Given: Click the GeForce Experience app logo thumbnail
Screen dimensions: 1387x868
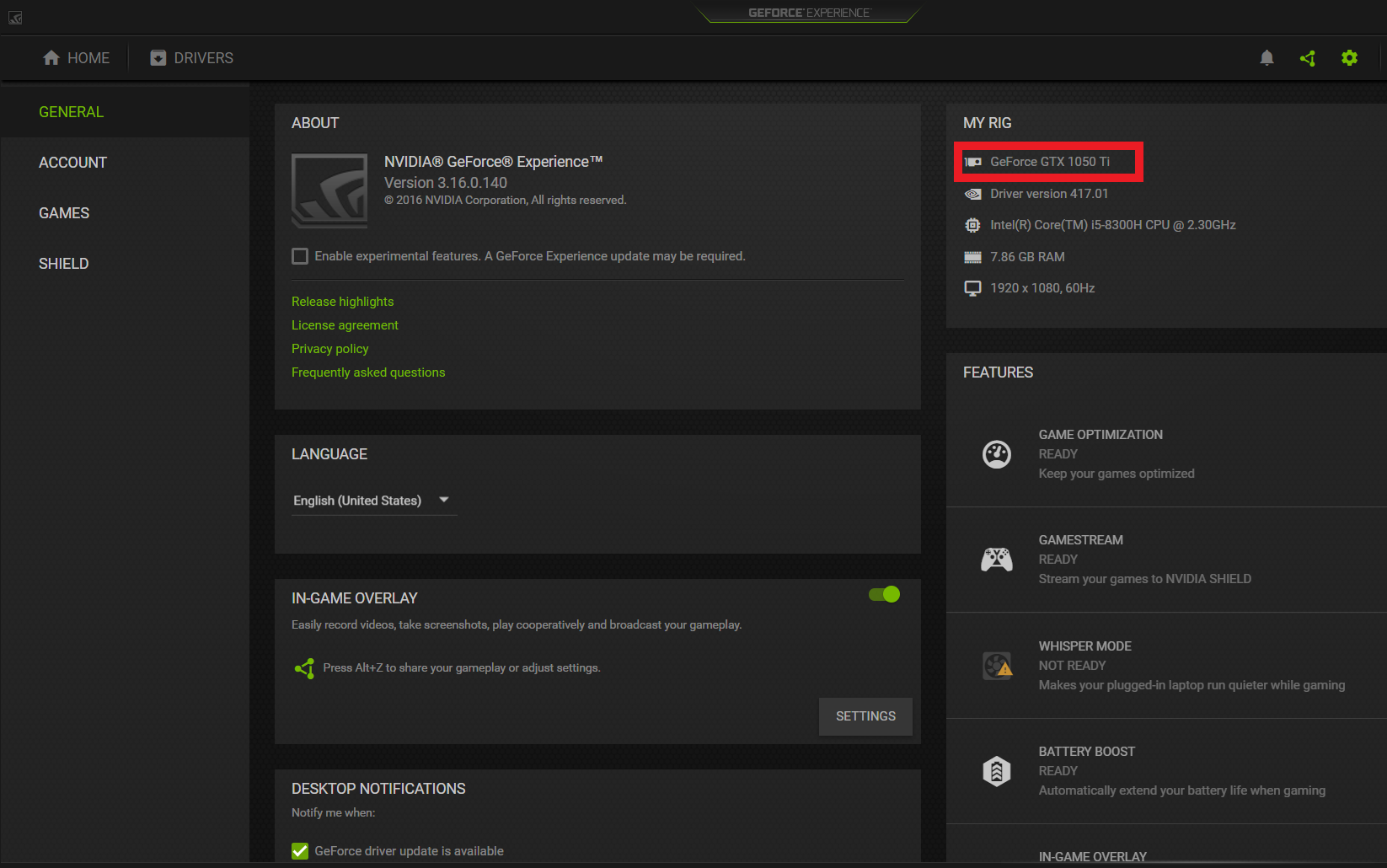Looking at the screenshot, I should point(329,190).
